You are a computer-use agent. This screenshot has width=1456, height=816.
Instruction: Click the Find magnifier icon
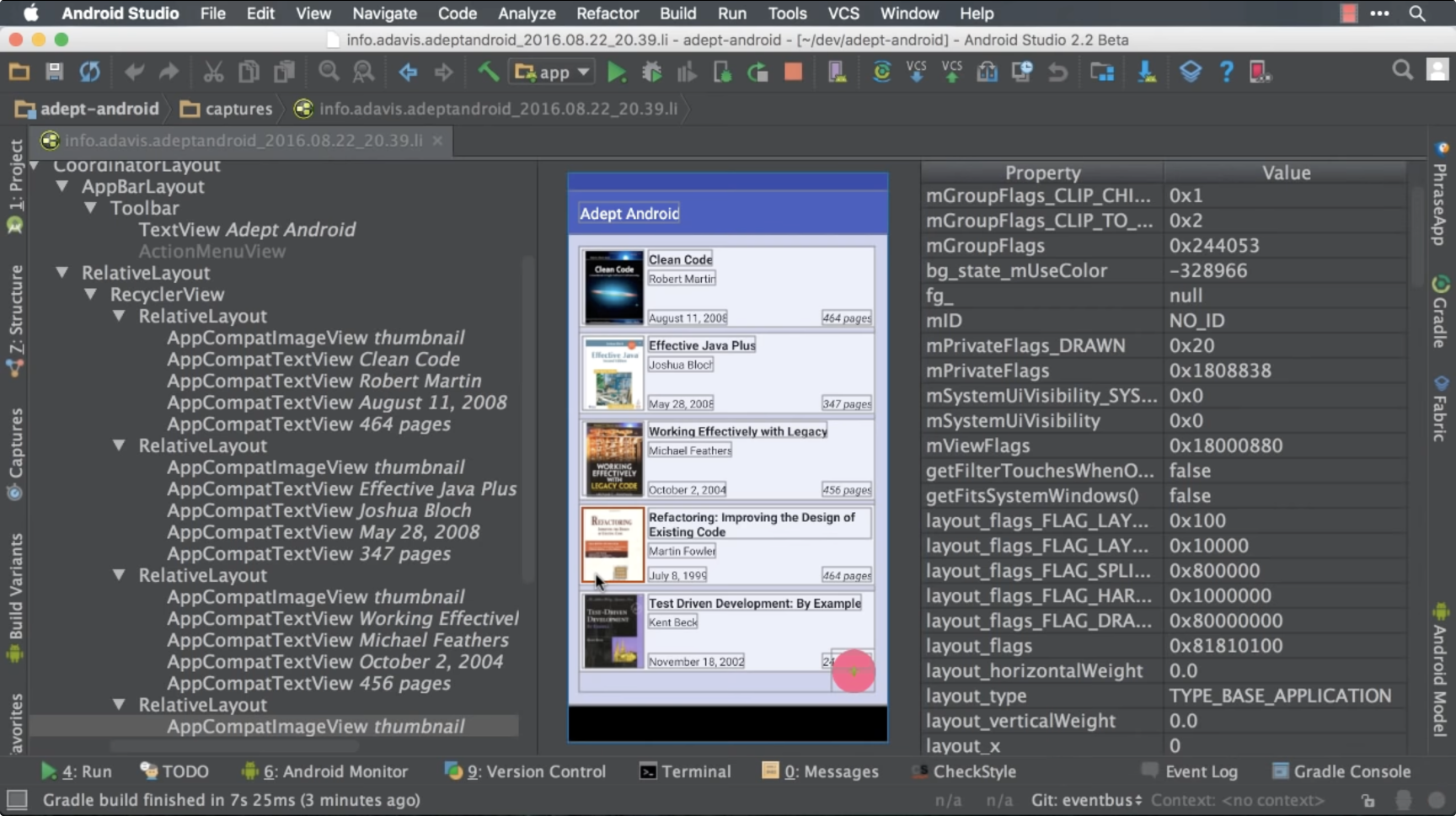click(329, 72)
